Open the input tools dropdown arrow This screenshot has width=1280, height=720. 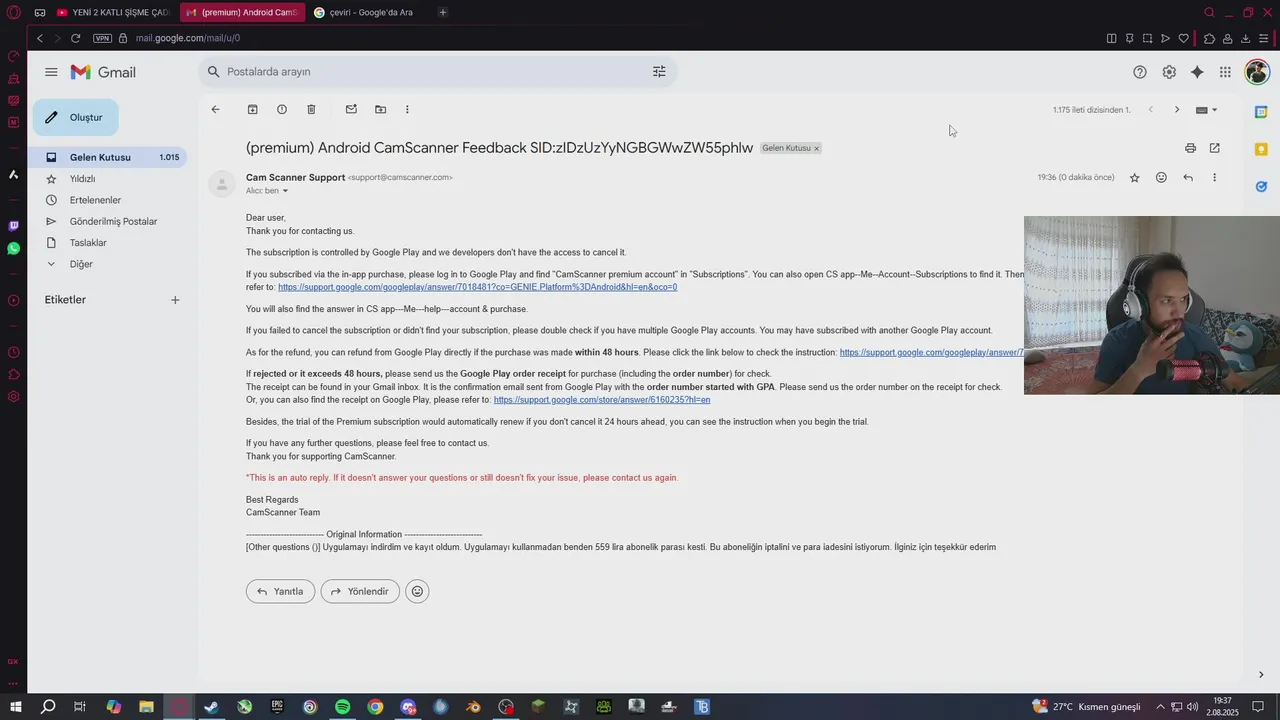pos(1215,110)
